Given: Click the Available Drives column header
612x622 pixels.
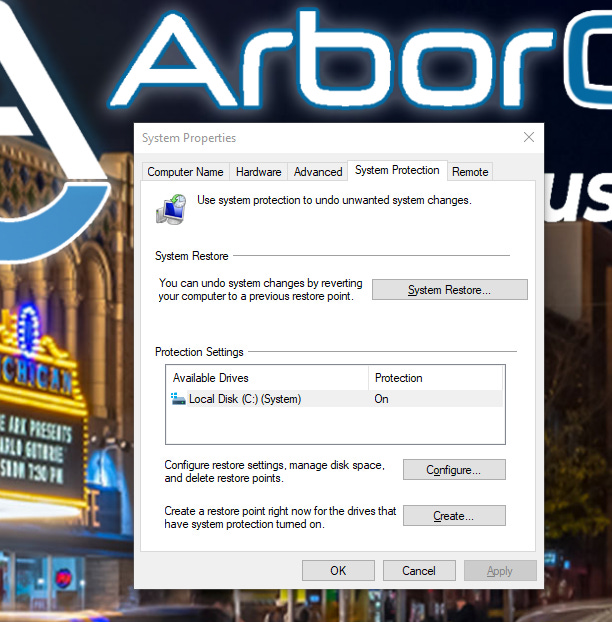Looking at the screenshot, I should [x=268, y=378].
